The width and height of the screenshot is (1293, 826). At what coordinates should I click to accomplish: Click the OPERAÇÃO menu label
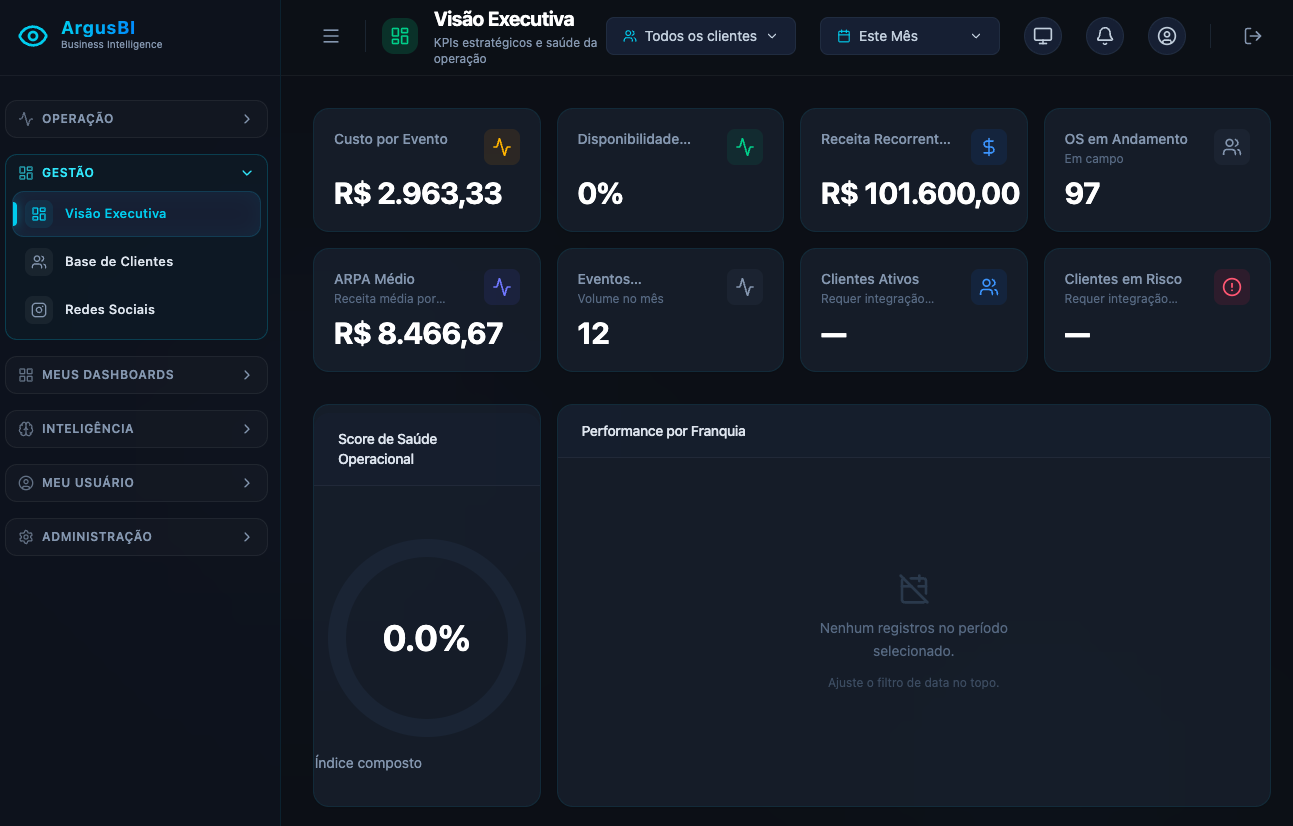coord(78,119)
